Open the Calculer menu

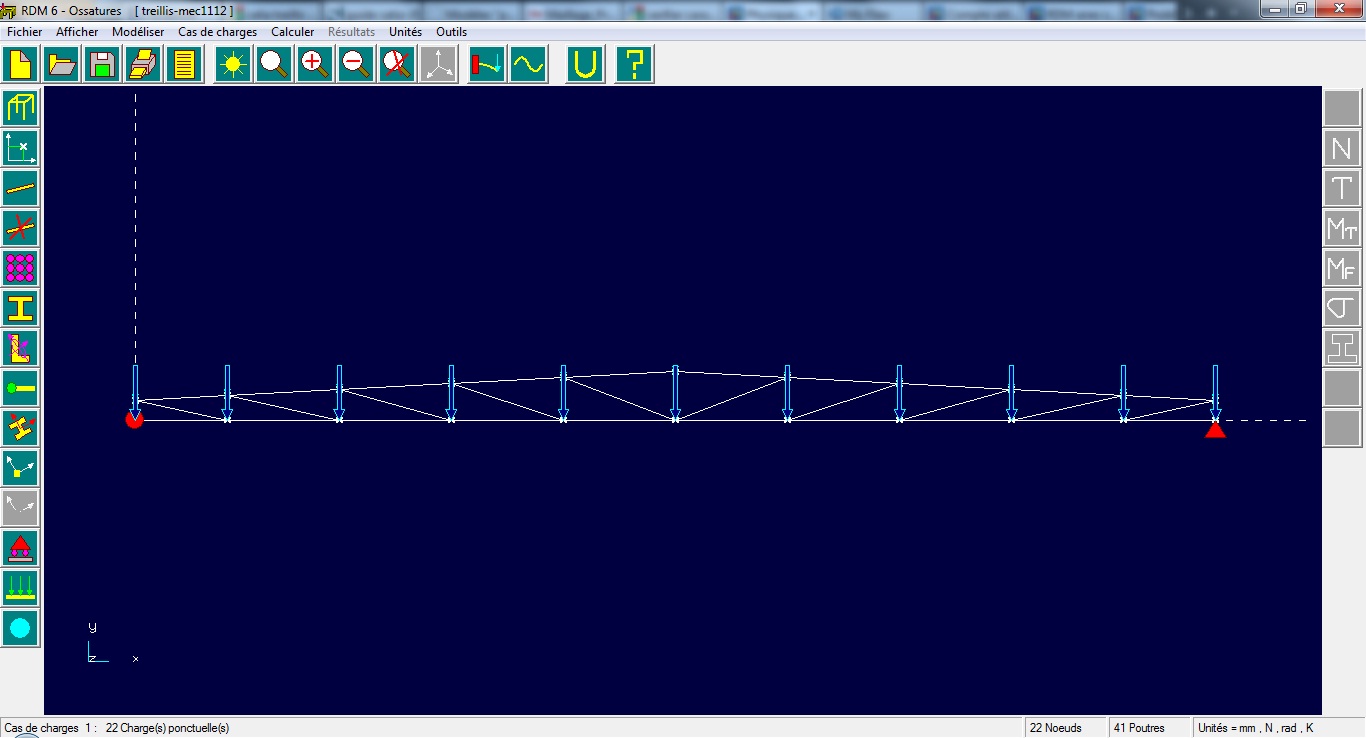click(293, 32)
